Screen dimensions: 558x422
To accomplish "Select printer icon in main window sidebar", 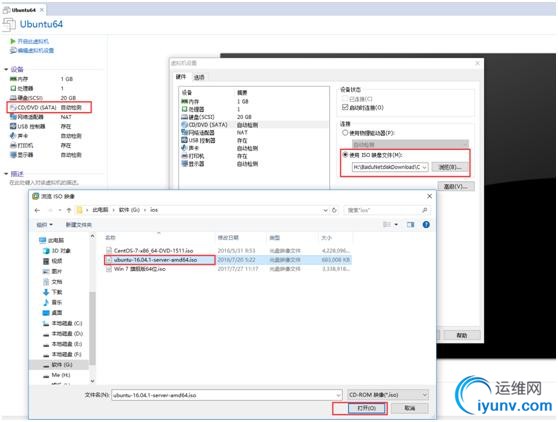I will pos(13,145).
